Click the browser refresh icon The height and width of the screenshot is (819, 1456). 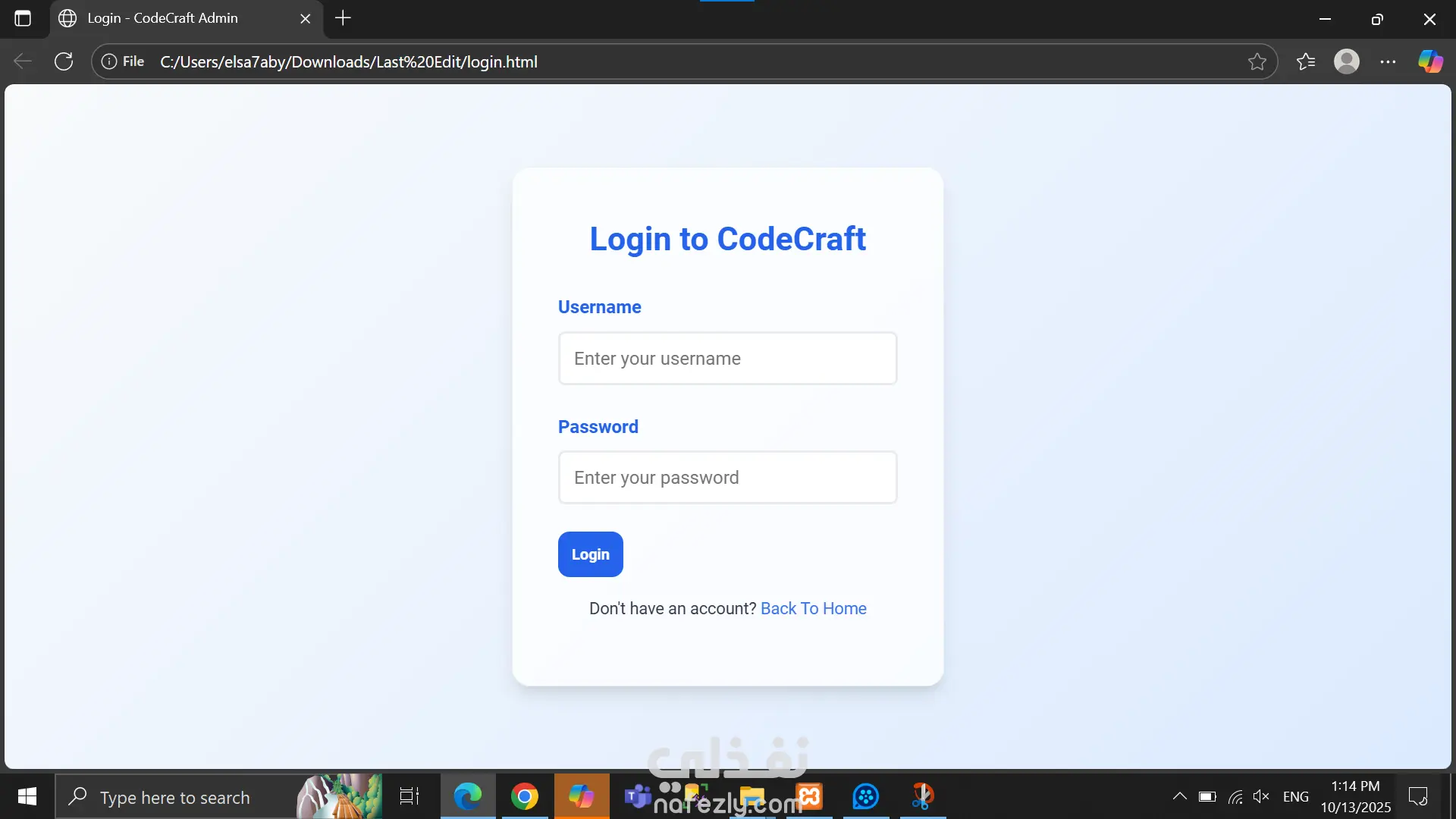(64, 61)
